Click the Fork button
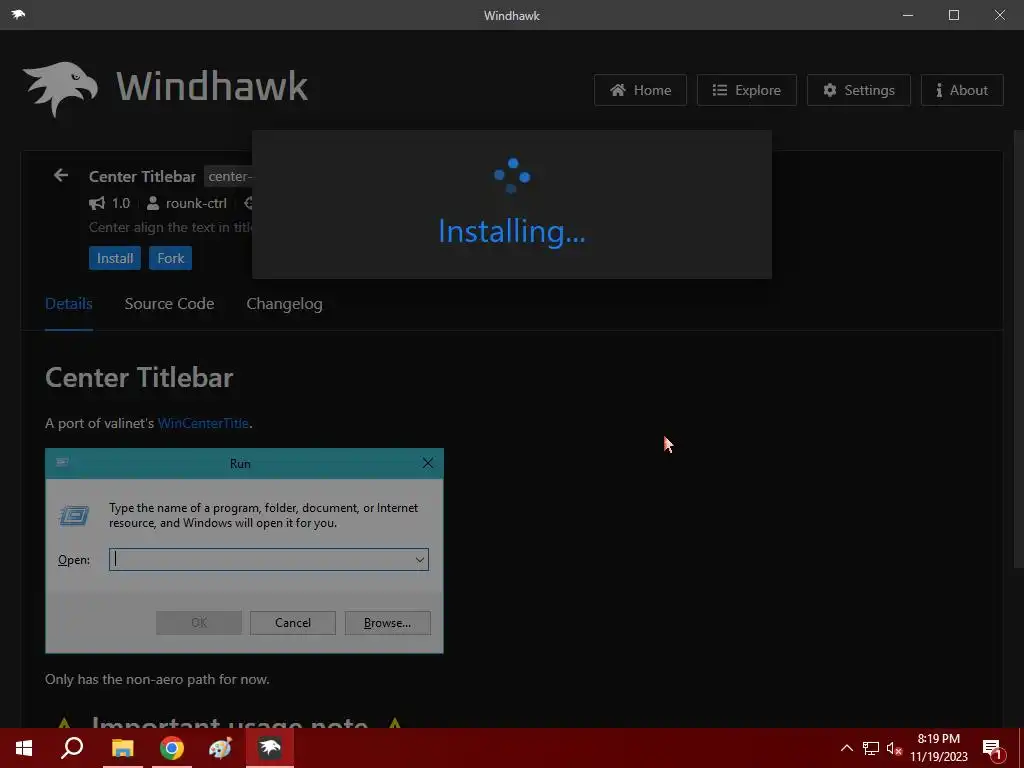The image size is (1024, 768). point(170,258)
